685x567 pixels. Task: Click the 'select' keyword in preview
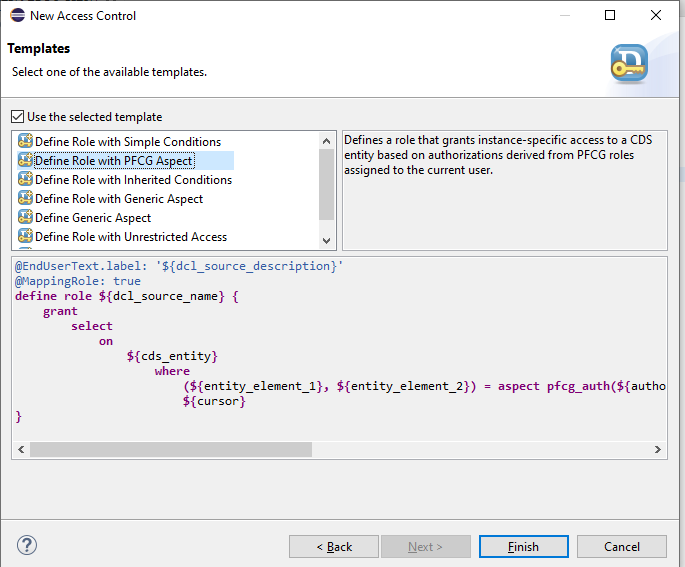tap(92, 326)
